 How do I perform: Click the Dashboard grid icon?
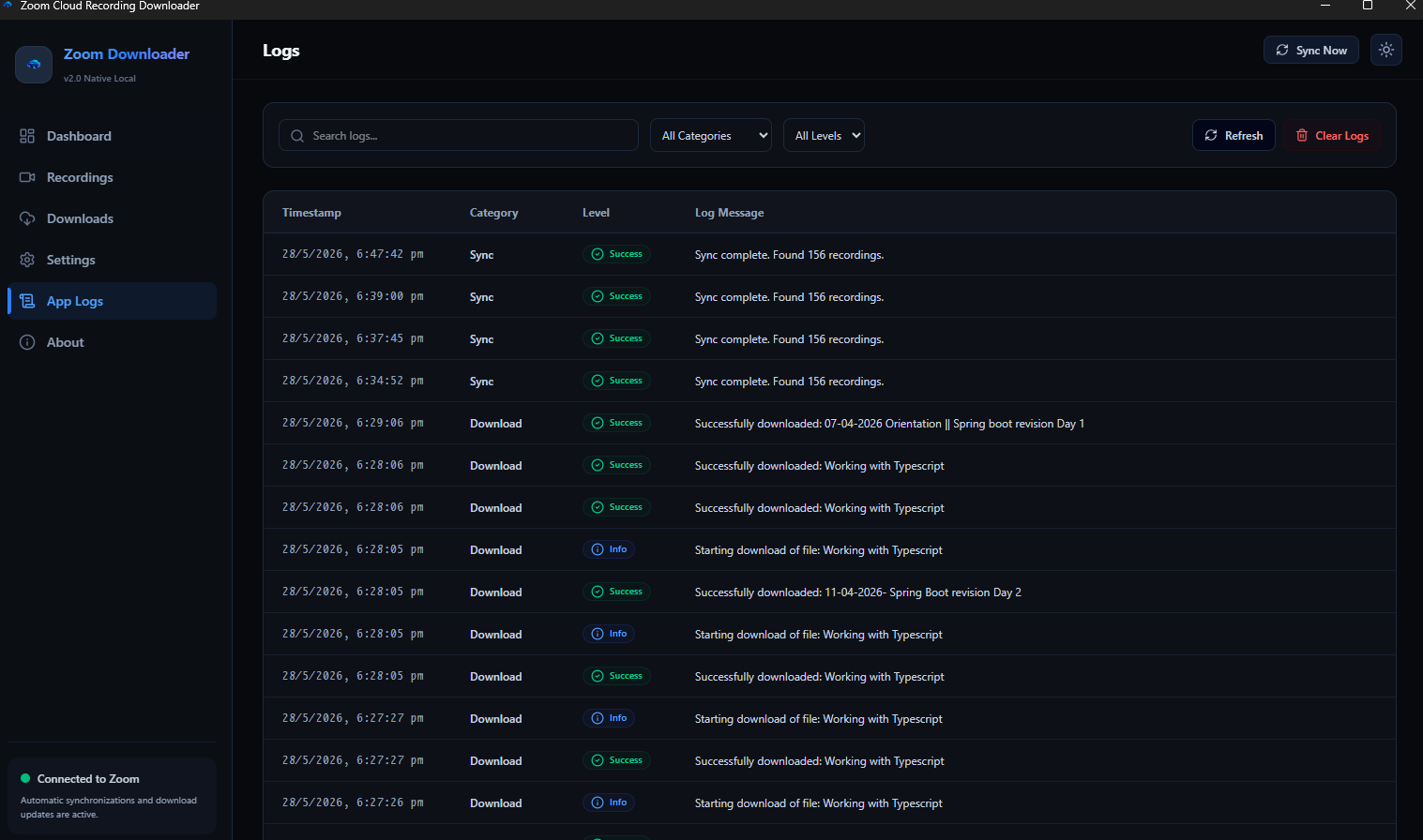tap(27, 136)
